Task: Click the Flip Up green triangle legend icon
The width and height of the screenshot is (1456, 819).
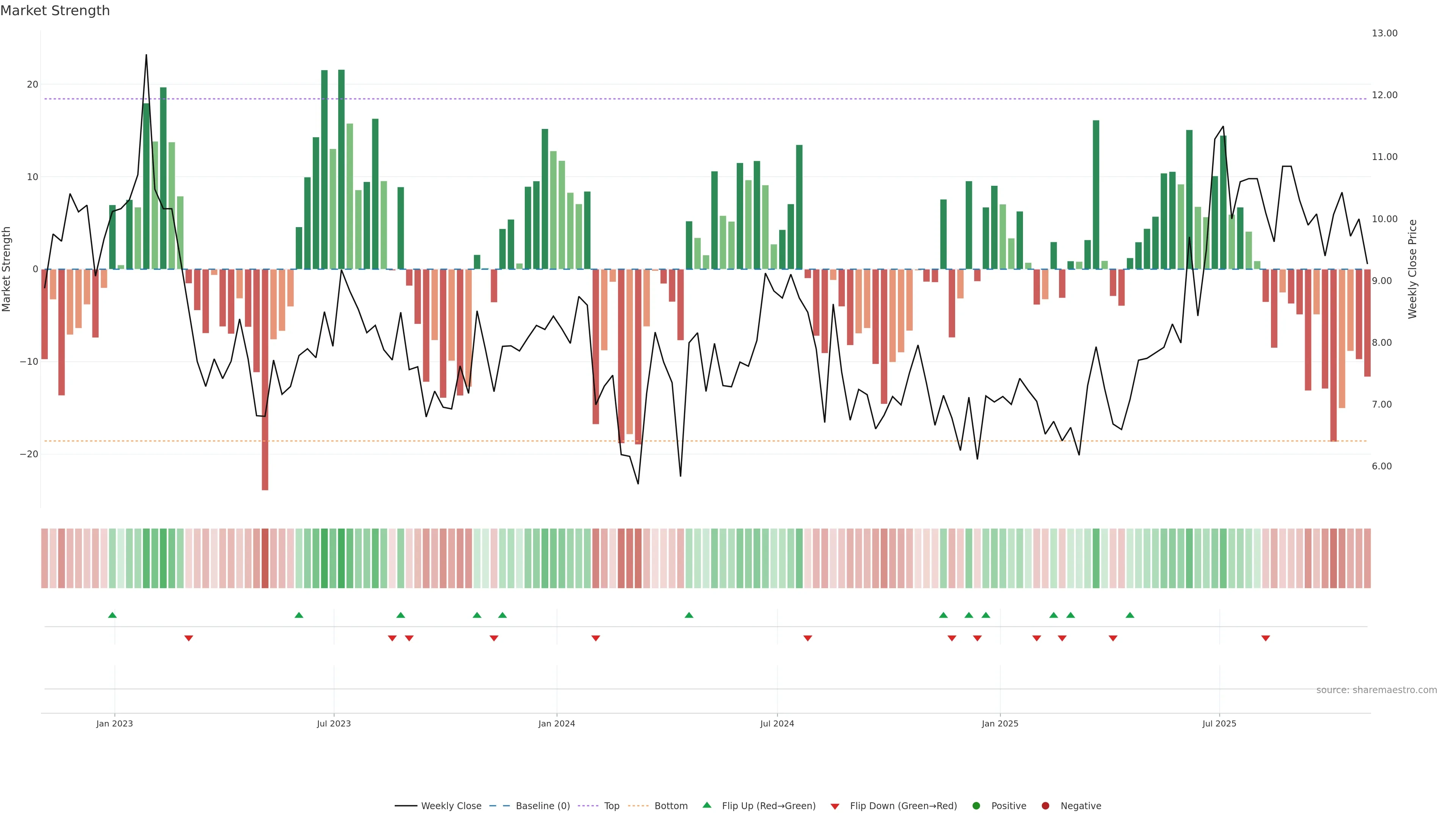Action: [x=706, y=805]
